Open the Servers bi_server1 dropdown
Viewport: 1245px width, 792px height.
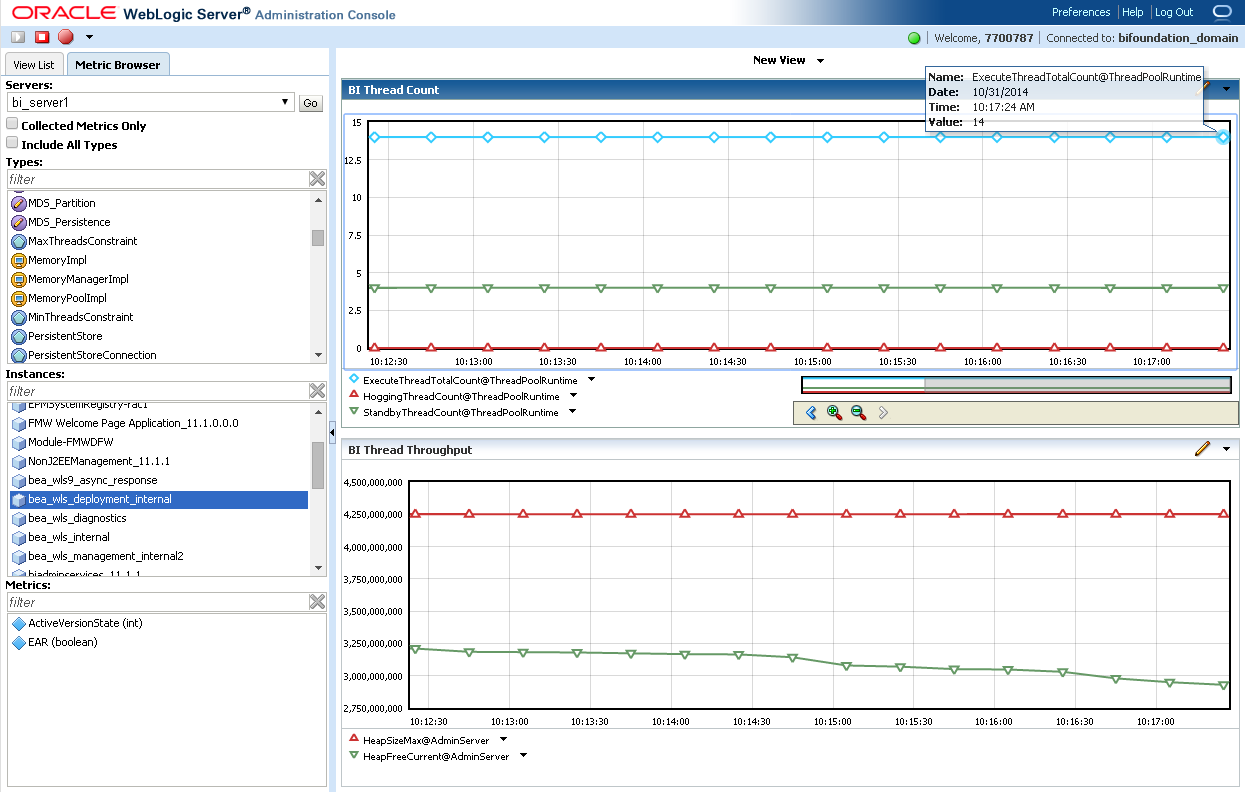[x=150, y=102]
